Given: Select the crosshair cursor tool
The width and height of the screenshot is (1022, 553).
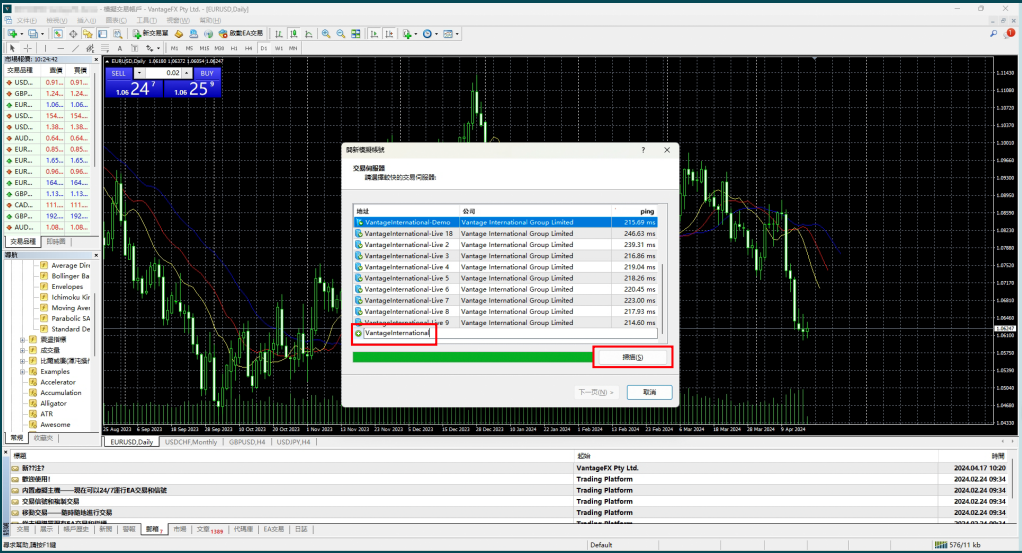Looking at the screenshot, I should [27, 47].
